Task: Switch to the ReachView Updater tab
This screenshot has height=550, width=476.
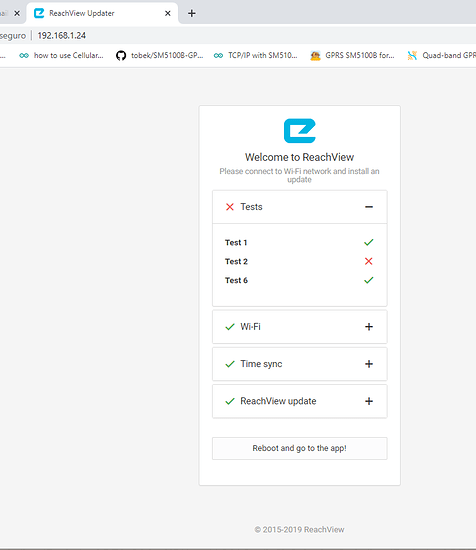Action: point(102,13)
